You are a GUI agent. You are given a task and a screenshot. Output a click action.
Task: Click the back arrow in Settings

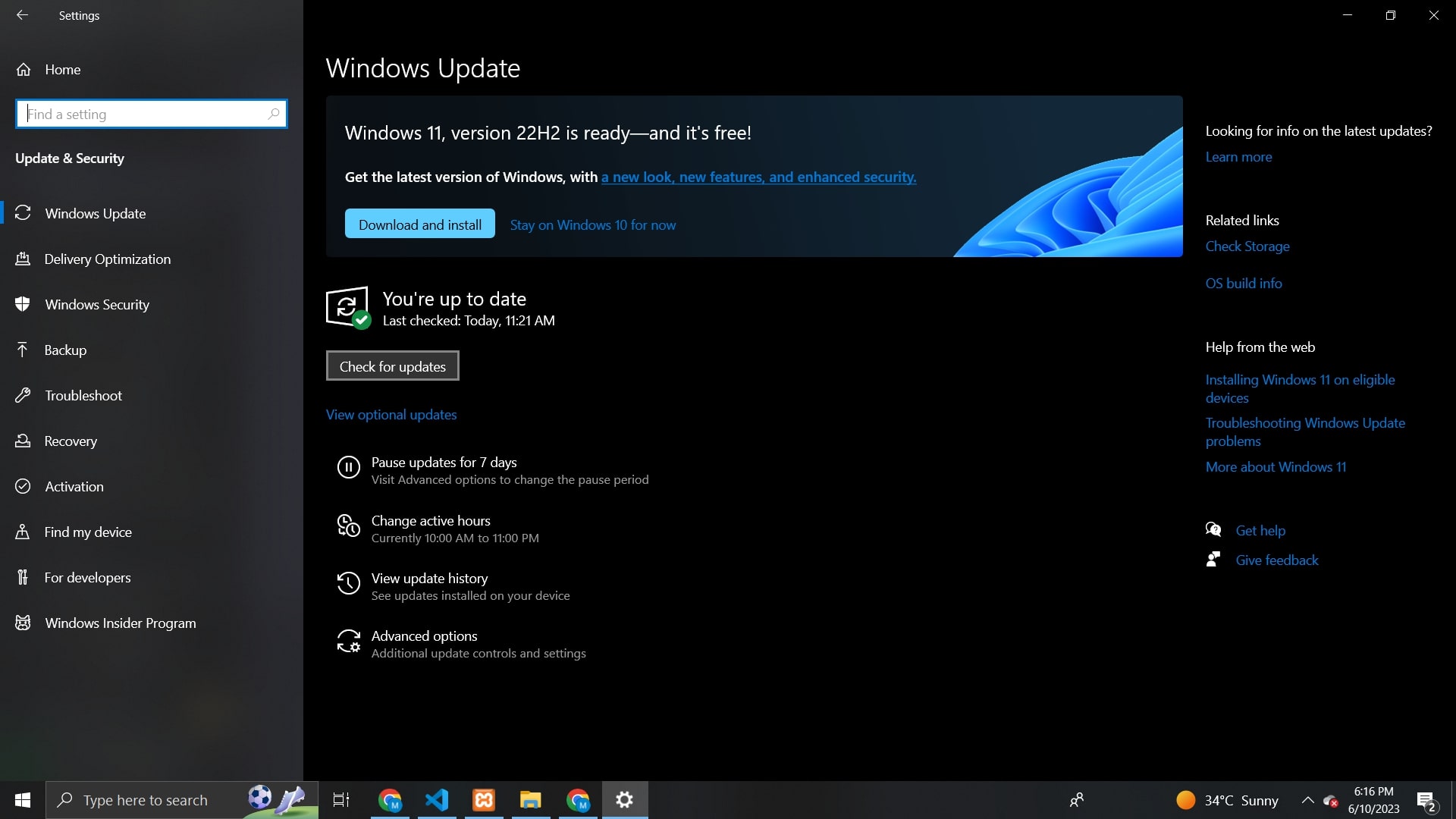tap(22, 15)
